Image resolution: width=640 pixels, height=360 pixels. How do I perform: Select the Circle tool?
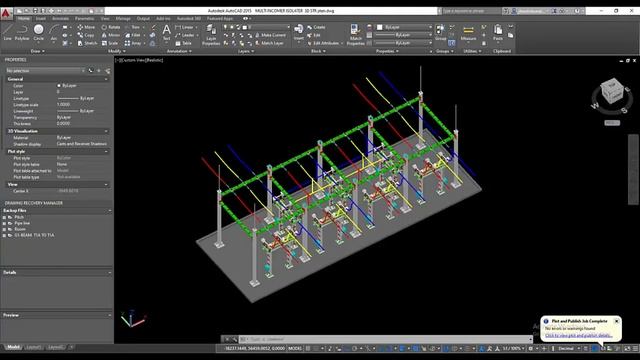[38, 32]
